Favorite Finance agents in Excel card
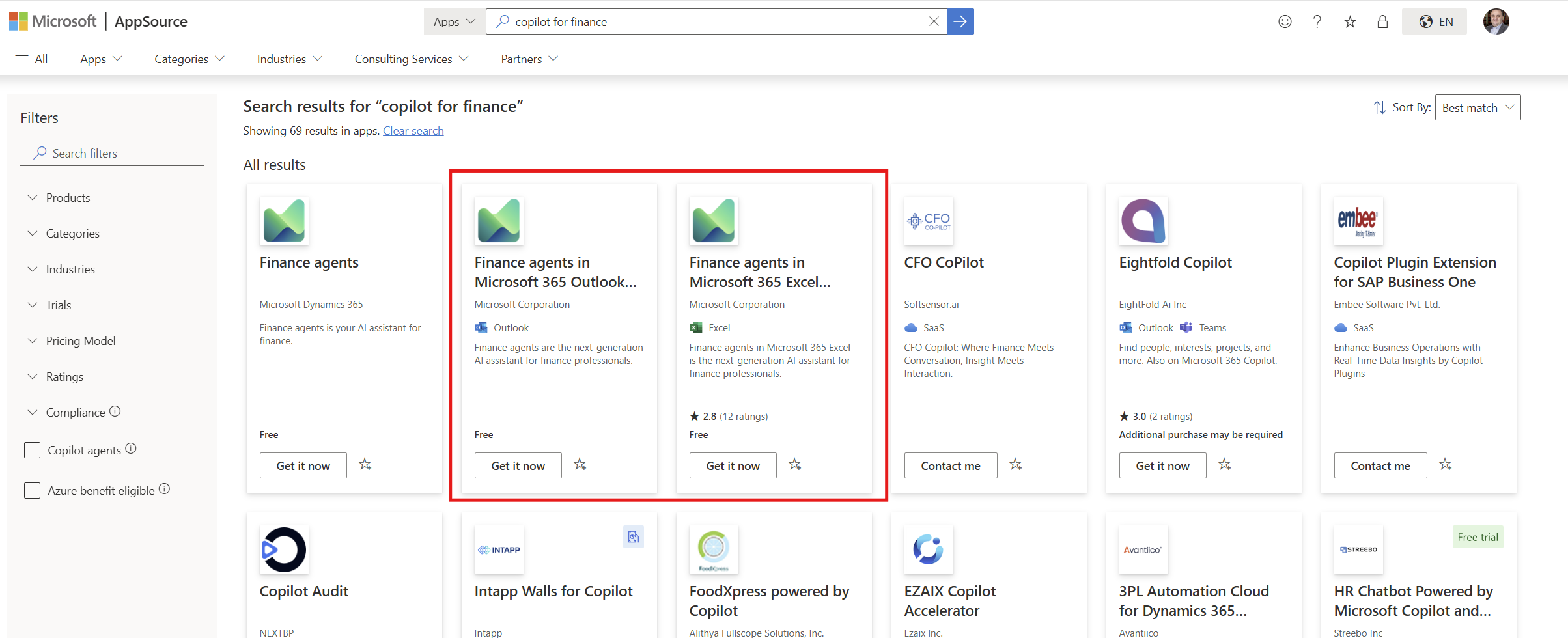This screenshot has height=638, width=1568. [x=795, y=464]
